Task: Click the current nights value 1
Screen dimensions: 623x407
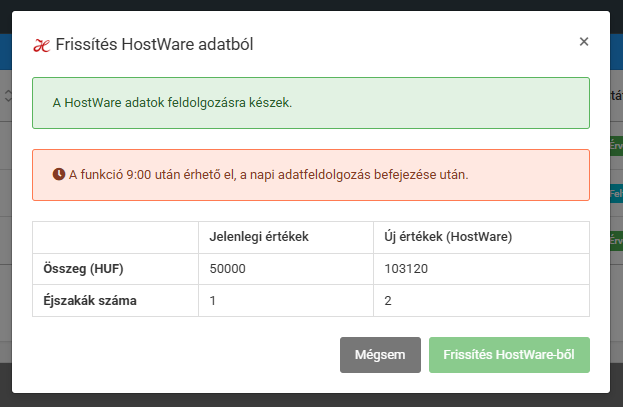Action: 213,300
